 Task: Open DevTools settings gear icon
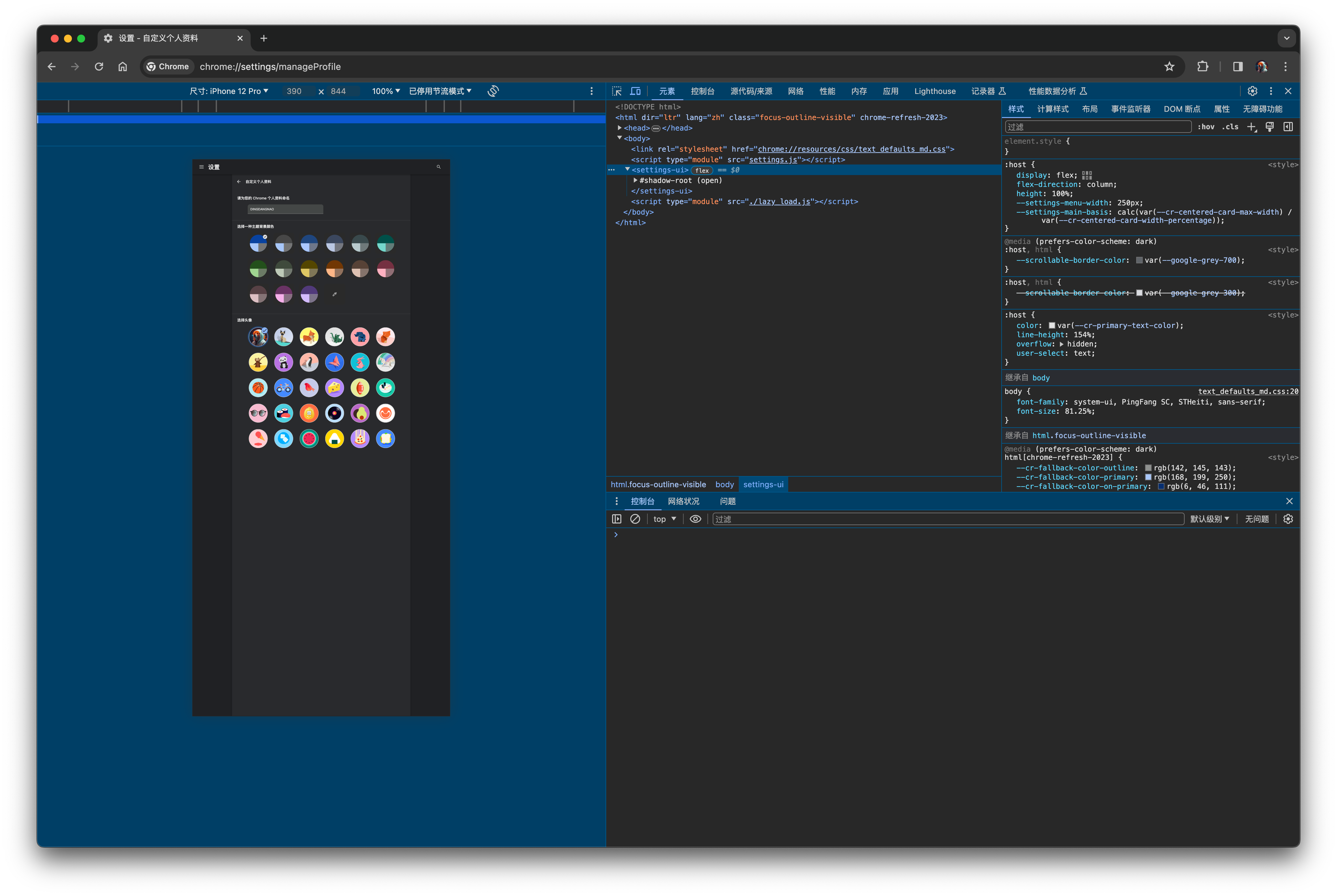point(1252,91)
